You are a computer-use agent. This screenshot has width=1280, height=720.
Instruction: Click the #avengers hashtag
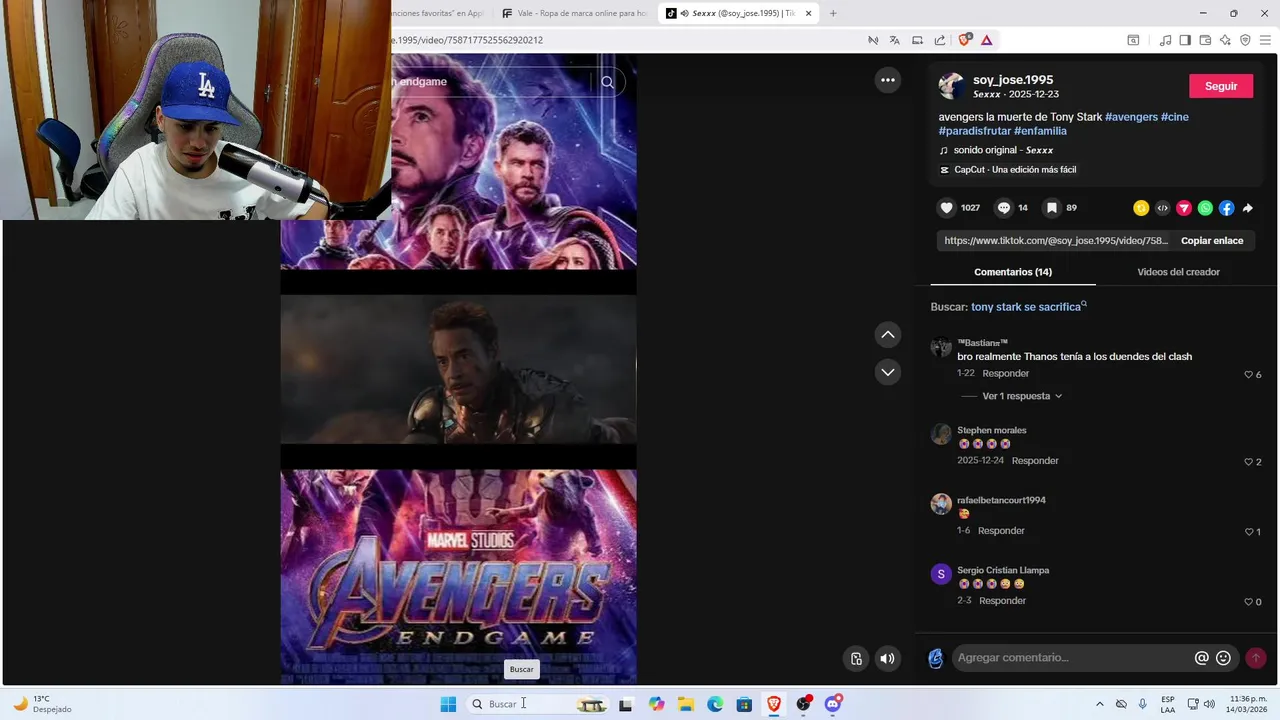tap(1131, 117)
